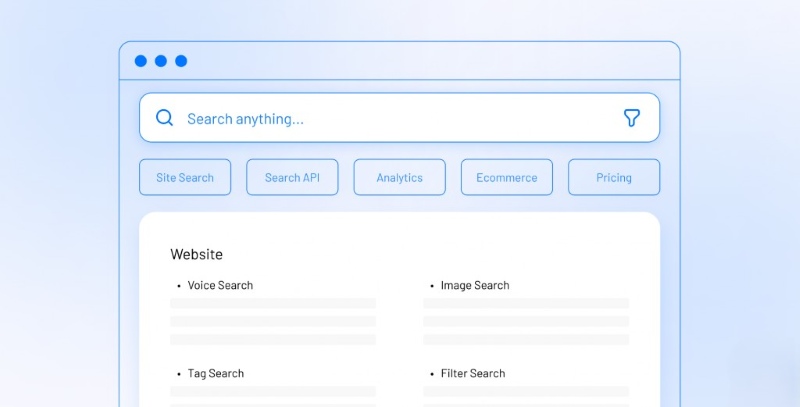Click the magnifying glass search icon
The height and width of the screenshot is (407, 800).
click(164, 118)
